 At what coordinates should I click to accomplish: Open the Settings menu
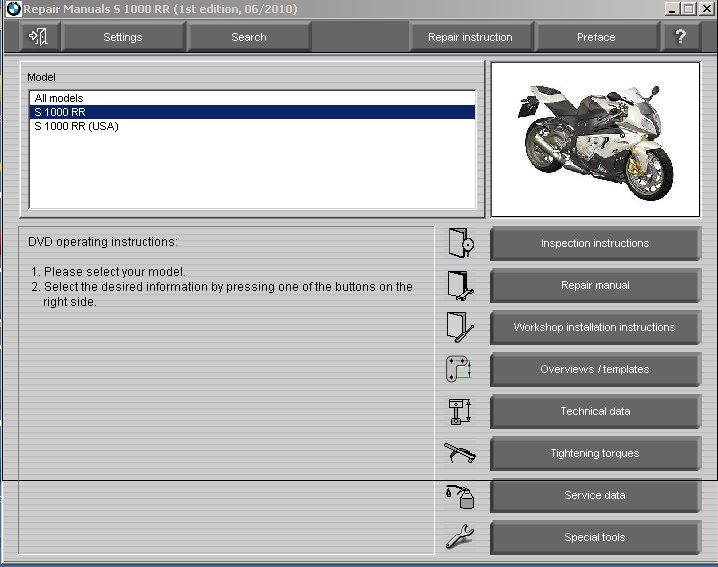point(123,37)
